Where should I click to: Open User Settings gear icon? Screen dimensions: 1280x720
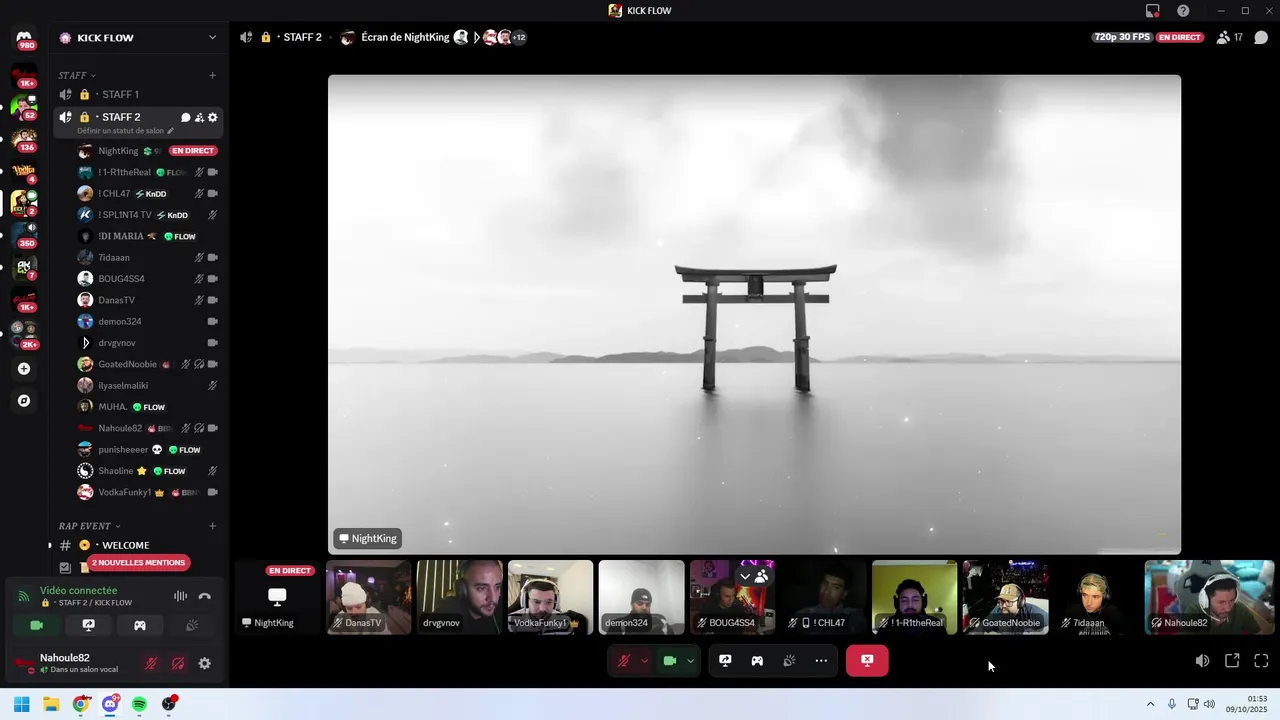click(x=205, y=663)
